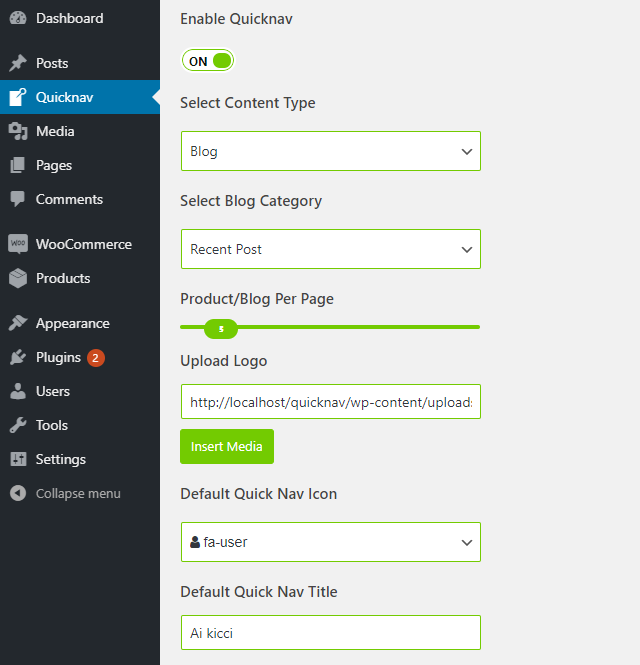
Task: Click the fa-user icon in the dropdown
Action: coord(195,542)
